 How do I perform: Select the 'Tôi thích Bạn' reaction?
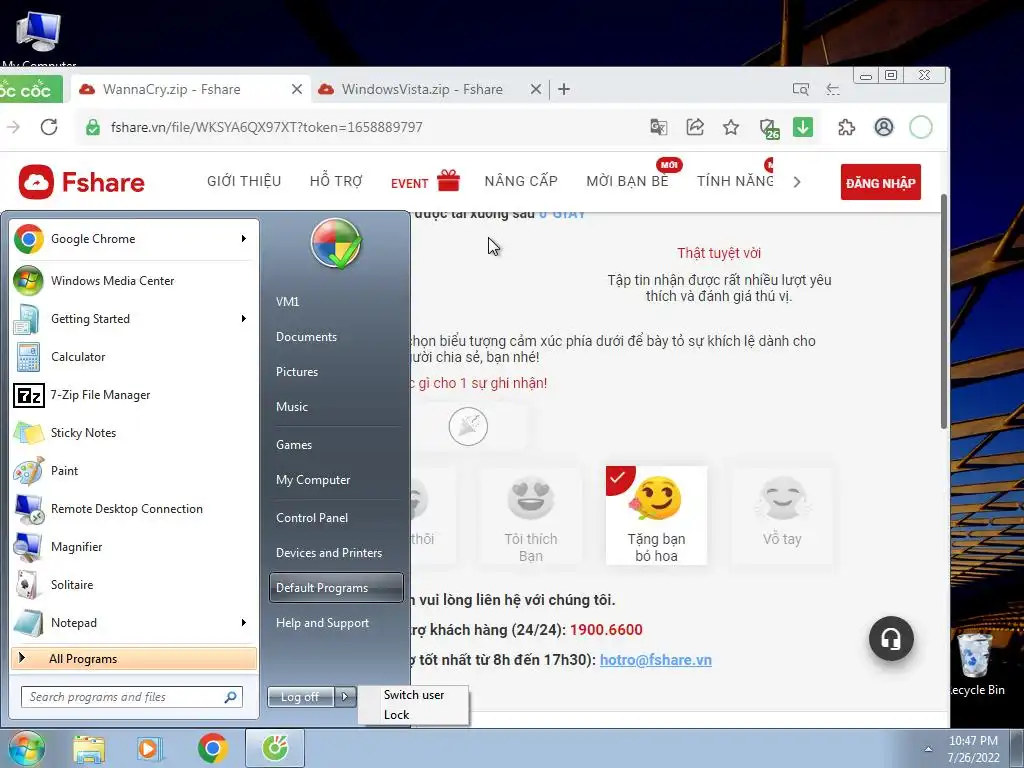(531, 515)
